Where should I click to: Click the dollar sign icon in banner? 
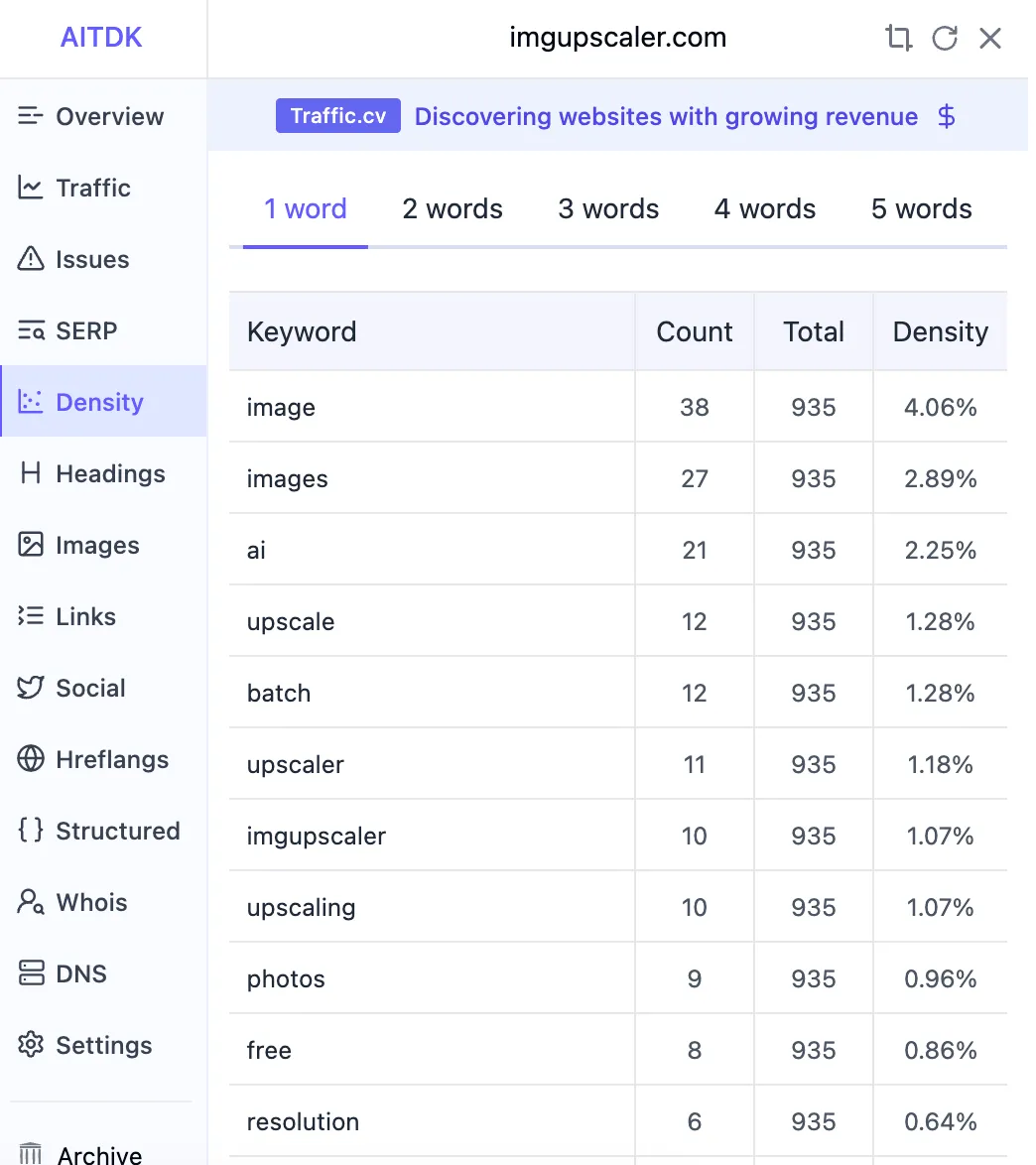click(946, 116)
